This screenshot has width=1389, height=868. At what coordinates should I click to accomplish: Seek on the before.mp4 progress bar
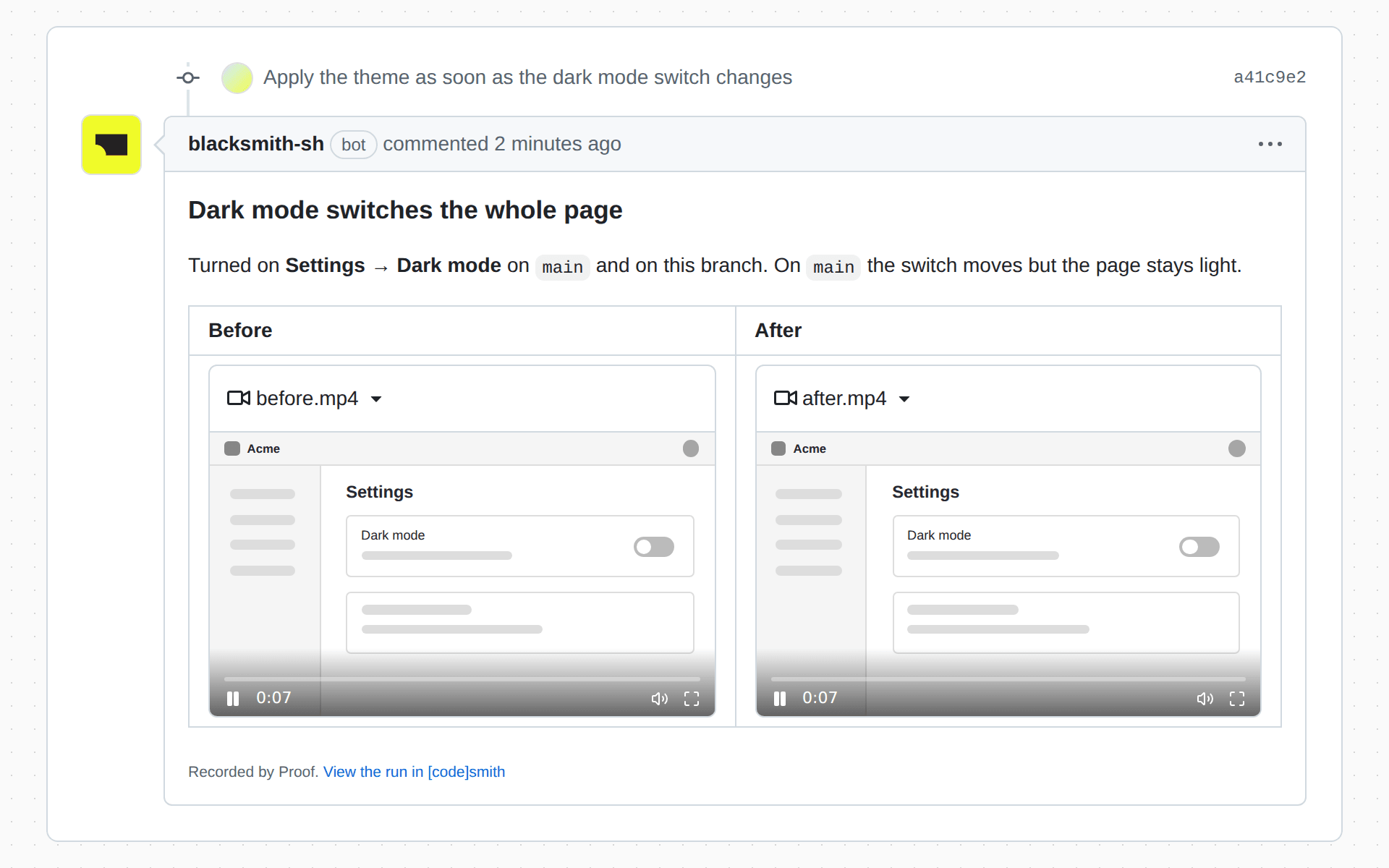click(x=462, y=679)
